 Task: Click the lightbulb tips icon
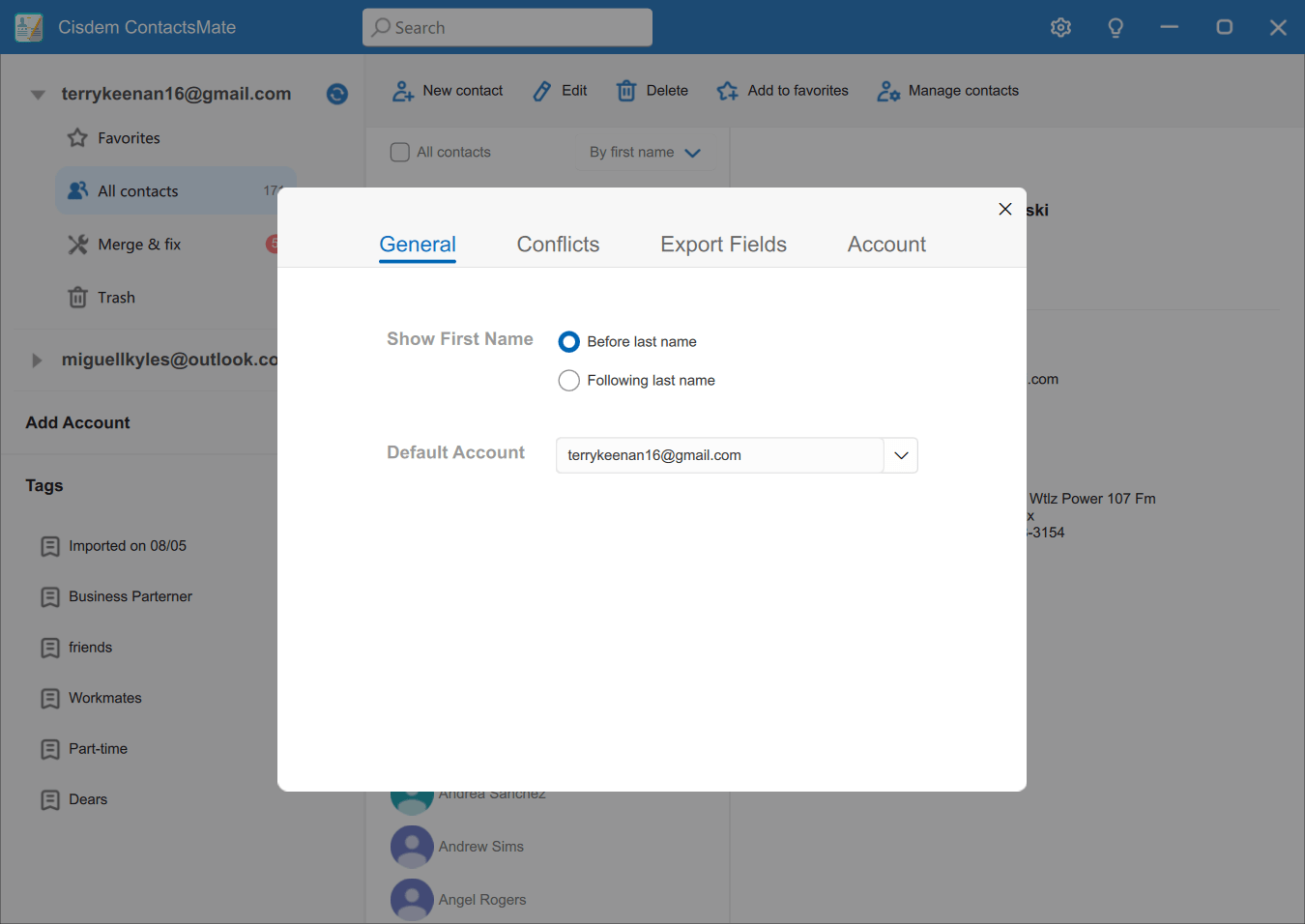point(1116,27)
